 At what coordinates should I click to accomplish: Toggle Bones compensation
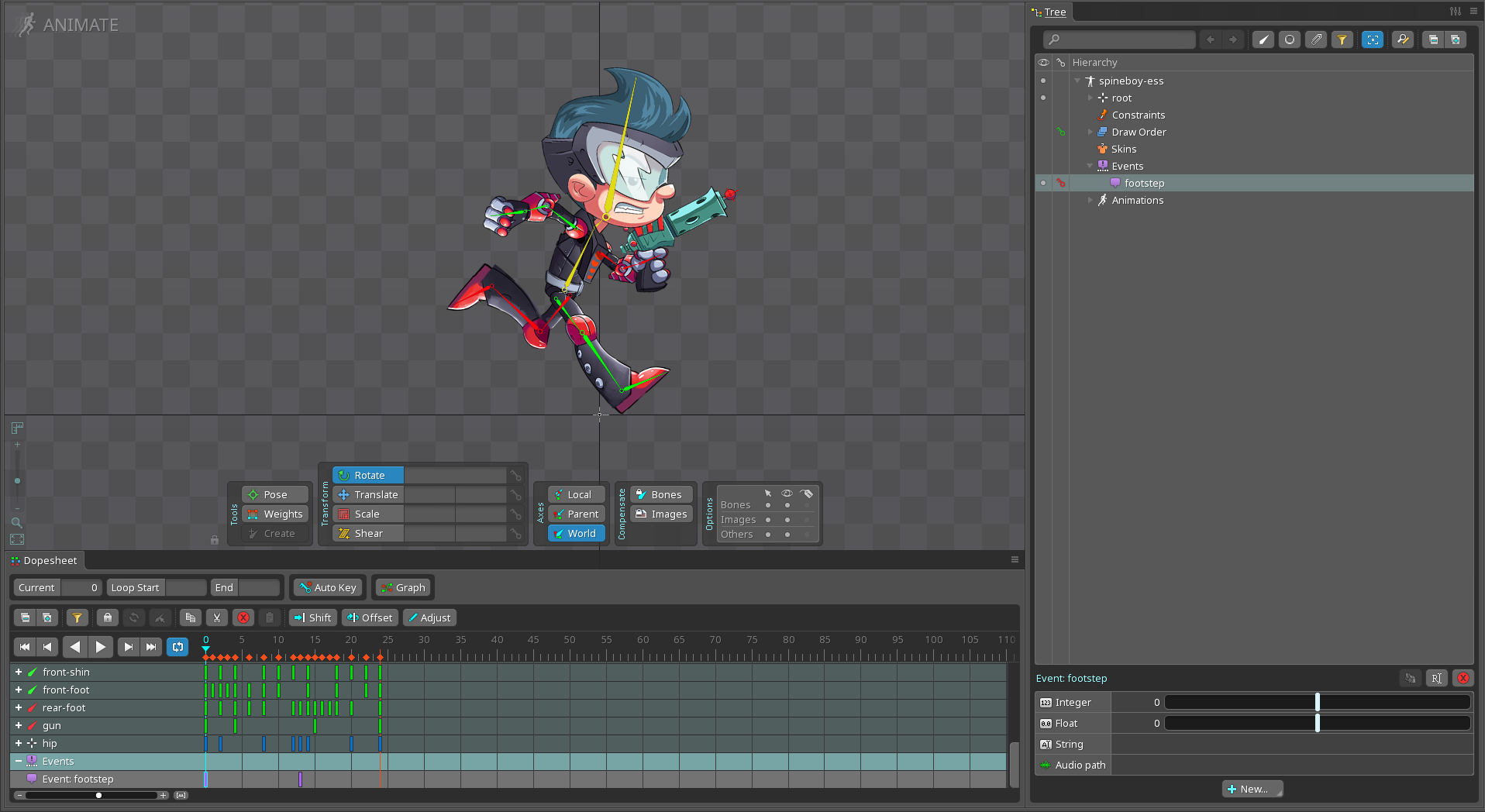tap(661, 494)
